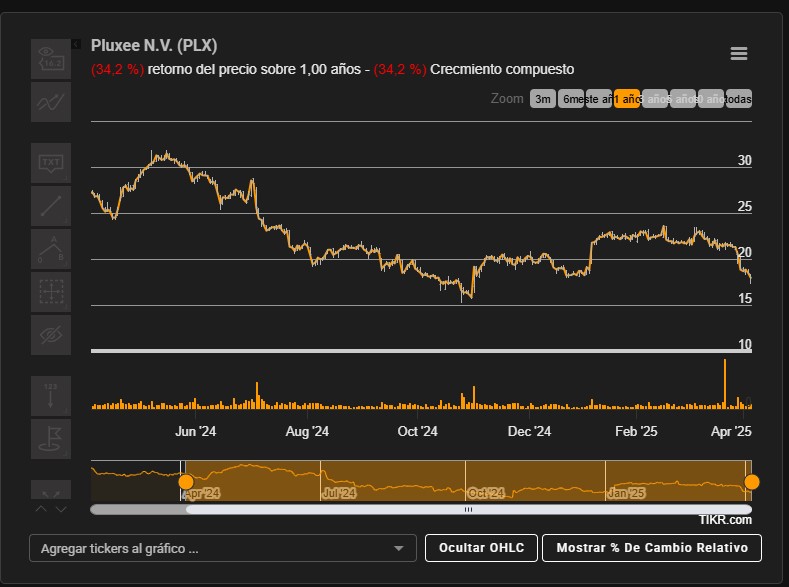Select the ABC pattern drawing tool
This screenshot has height=587, width=789.
point(51,249)
